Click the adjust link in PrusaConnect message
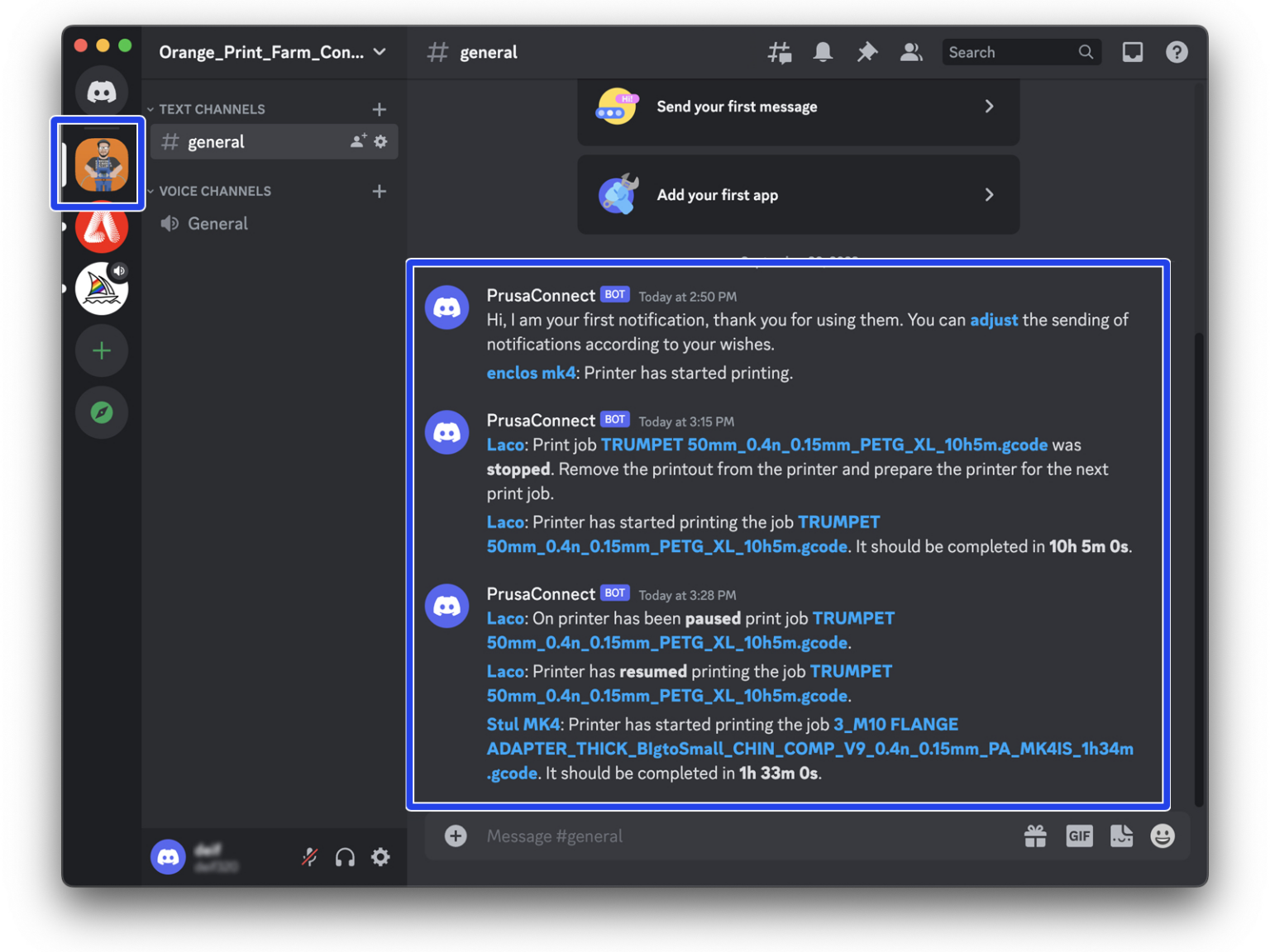 993,320
